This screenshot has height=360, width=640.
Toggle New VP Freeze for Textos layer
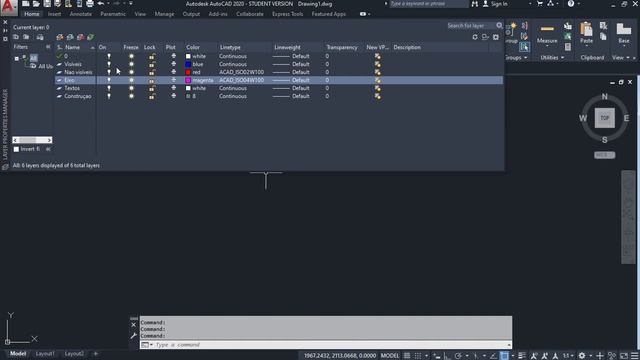point(378,88)
